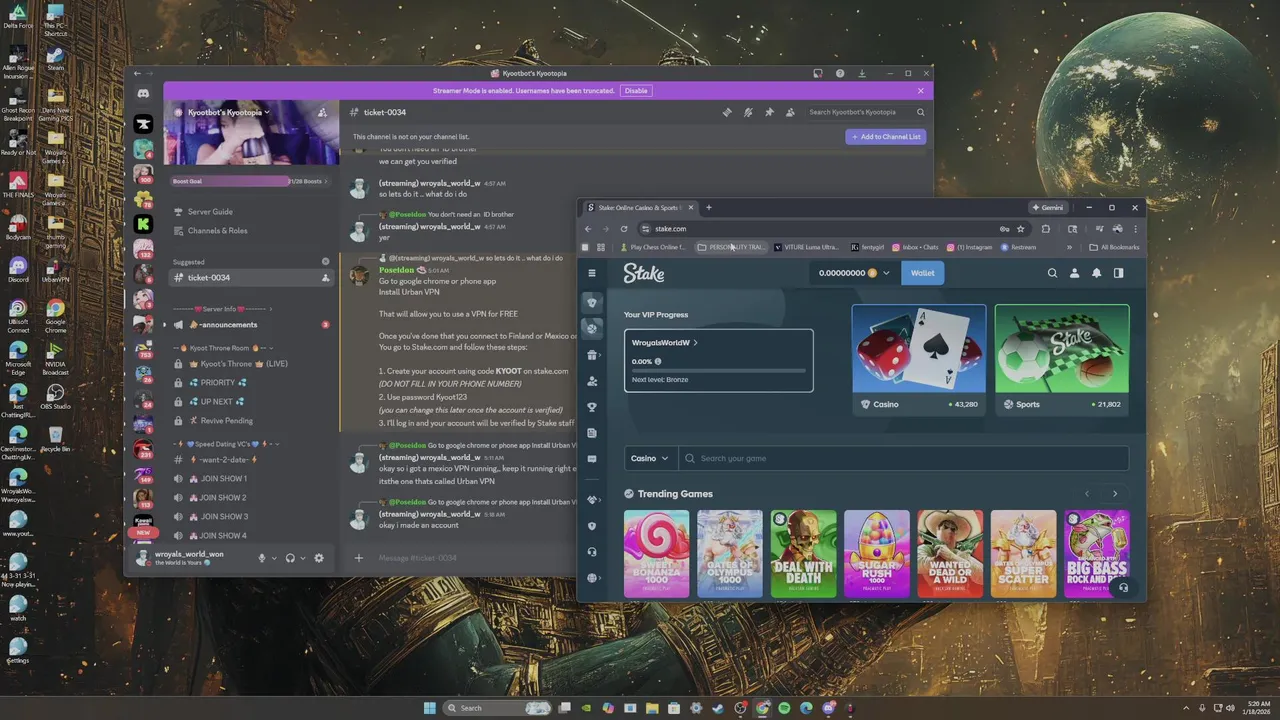Open new Chrome tab with plus

[x=709, y=208]
